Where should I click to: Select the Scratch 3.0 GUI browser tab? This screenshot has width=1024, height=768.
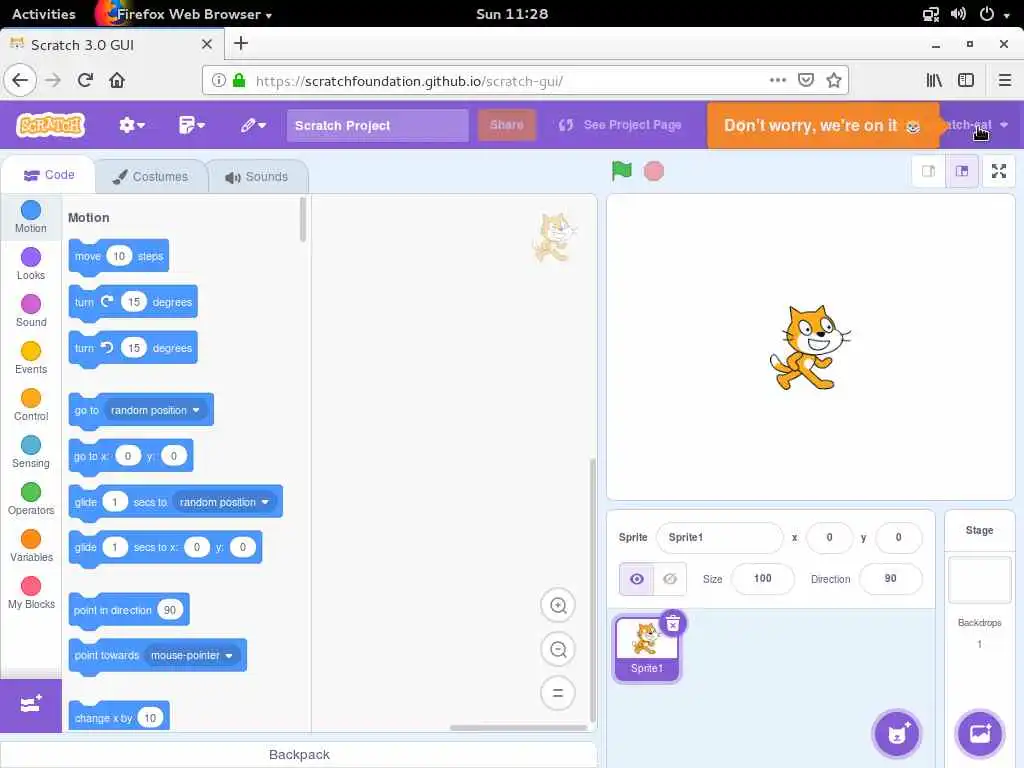pos(111,44)
